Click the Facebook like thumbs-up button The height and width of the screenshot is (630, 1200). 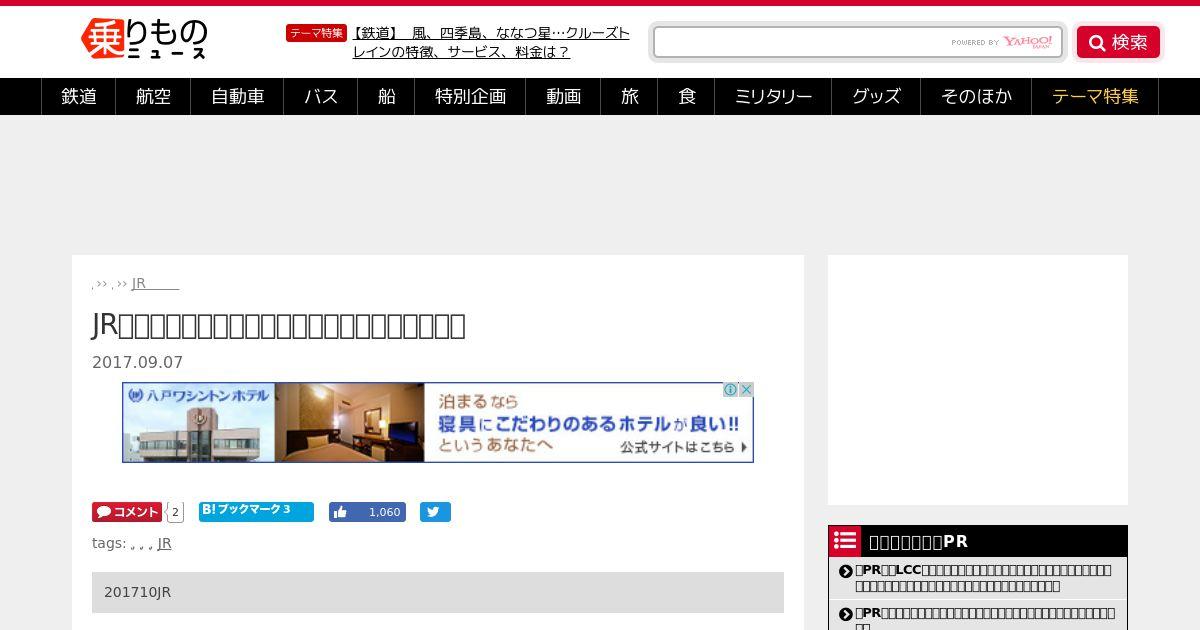click(x=367, y=512)
